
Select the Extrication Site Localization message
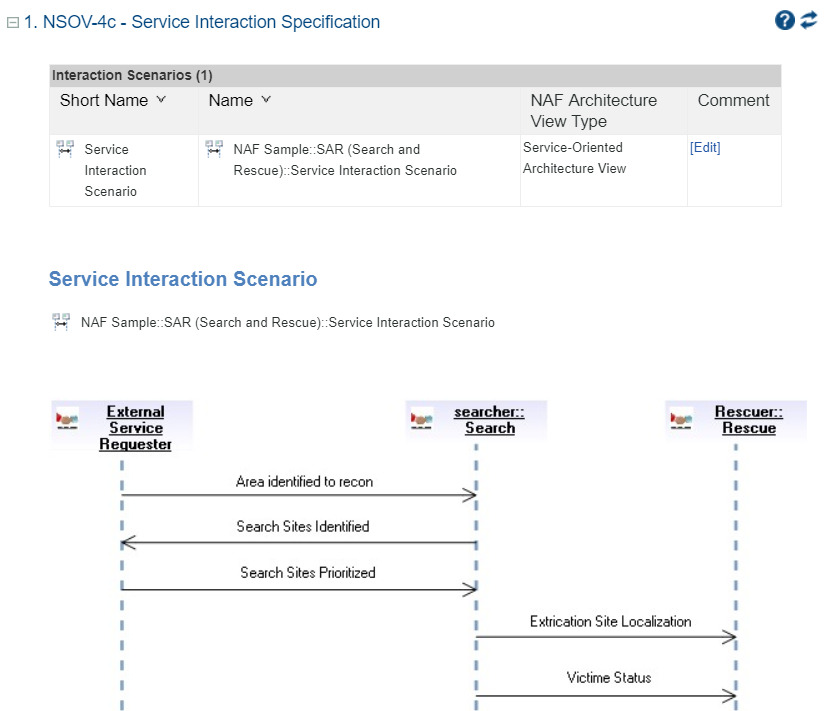(610, 622)
